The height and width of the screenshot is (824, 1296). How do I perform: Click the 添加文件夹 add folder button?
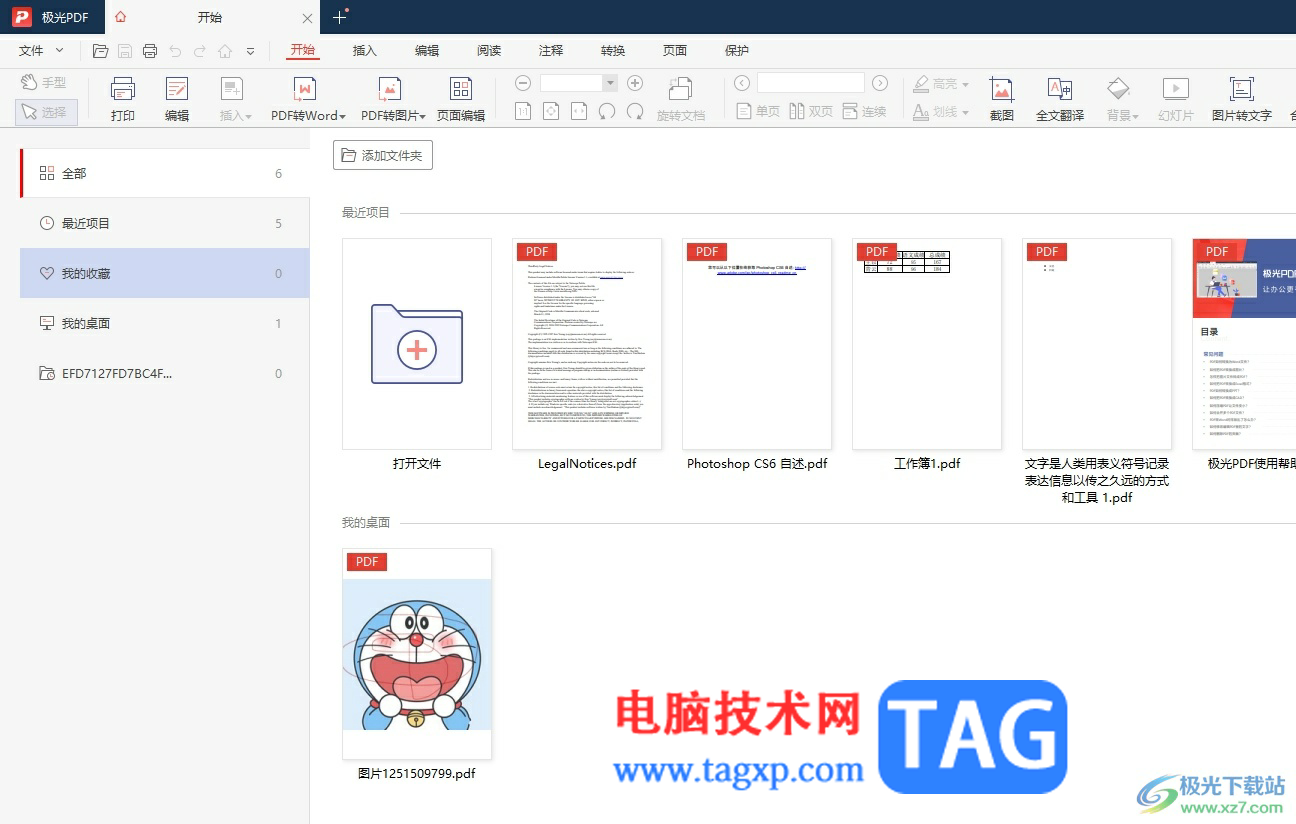[383, 155]
